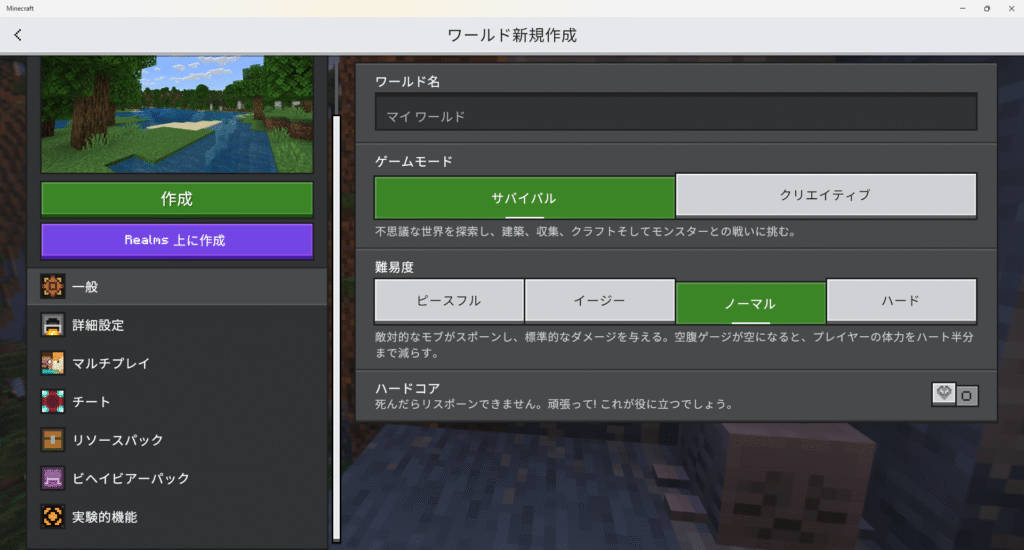Open the 実験的機能 tab
The width and height of the screenshot is (1024, 550).
(177, 517)
